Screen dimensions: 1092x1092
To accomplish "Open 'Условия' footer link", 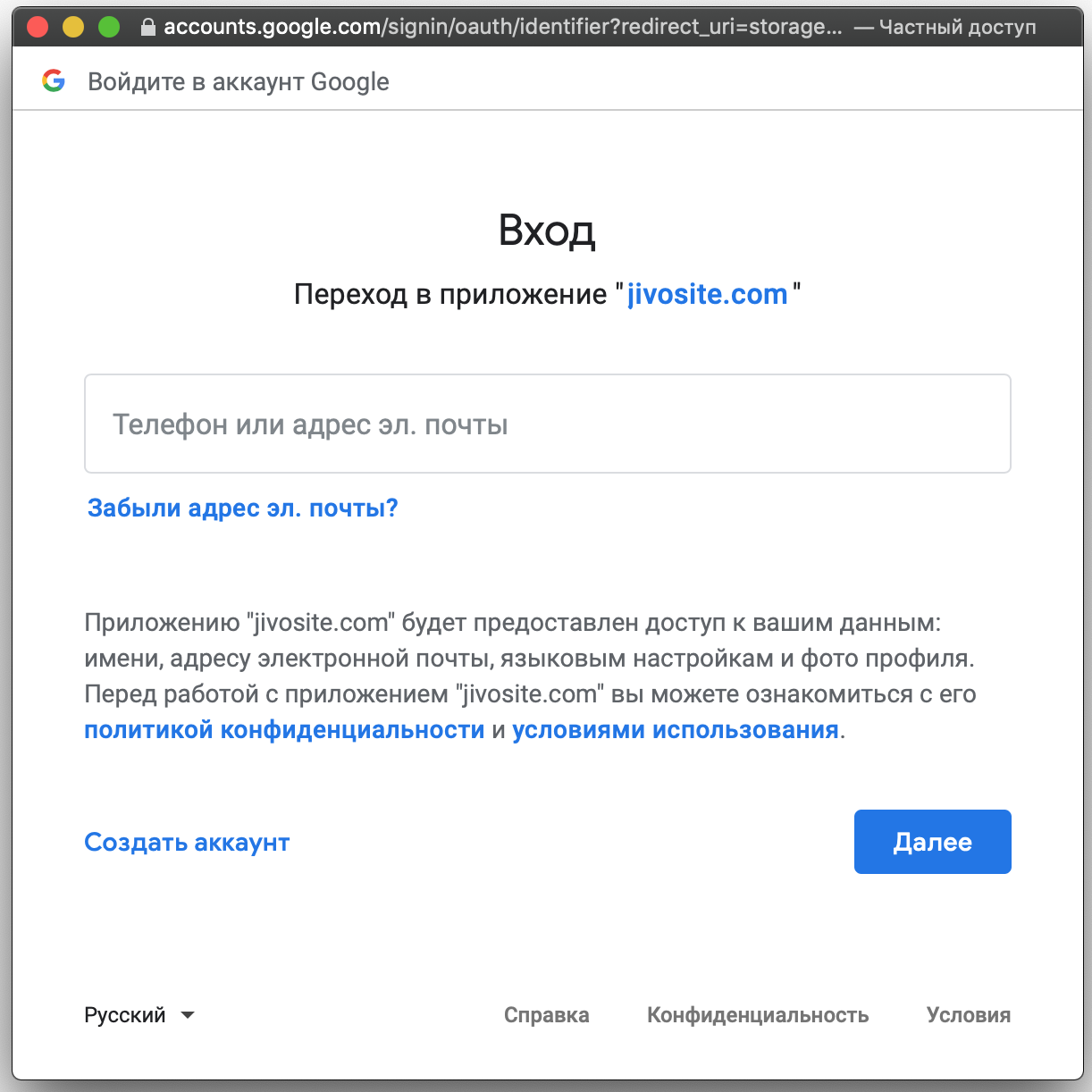I will tap(969, 1015).
